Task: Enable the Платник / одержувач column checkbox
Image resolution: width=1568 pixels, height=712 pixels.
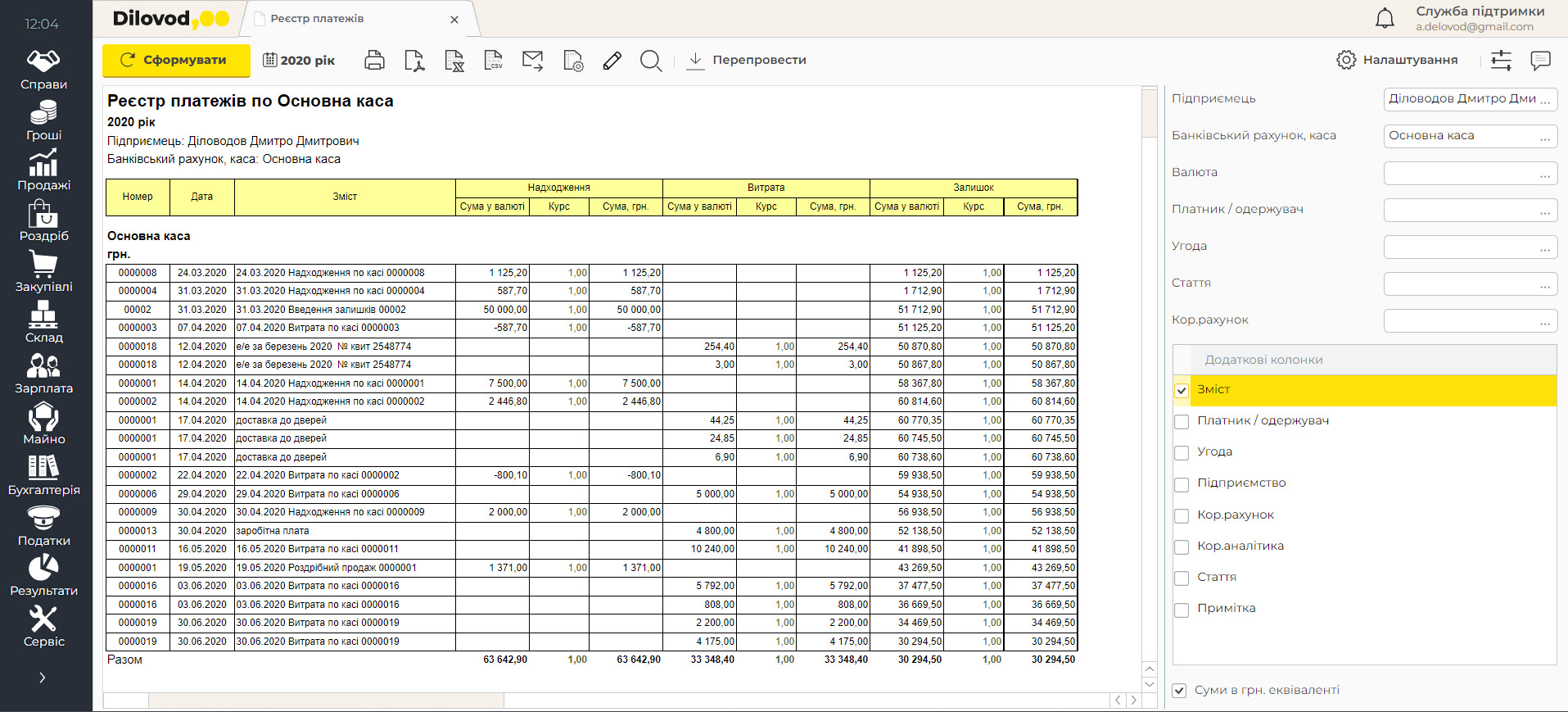Action: point(1182,422)
